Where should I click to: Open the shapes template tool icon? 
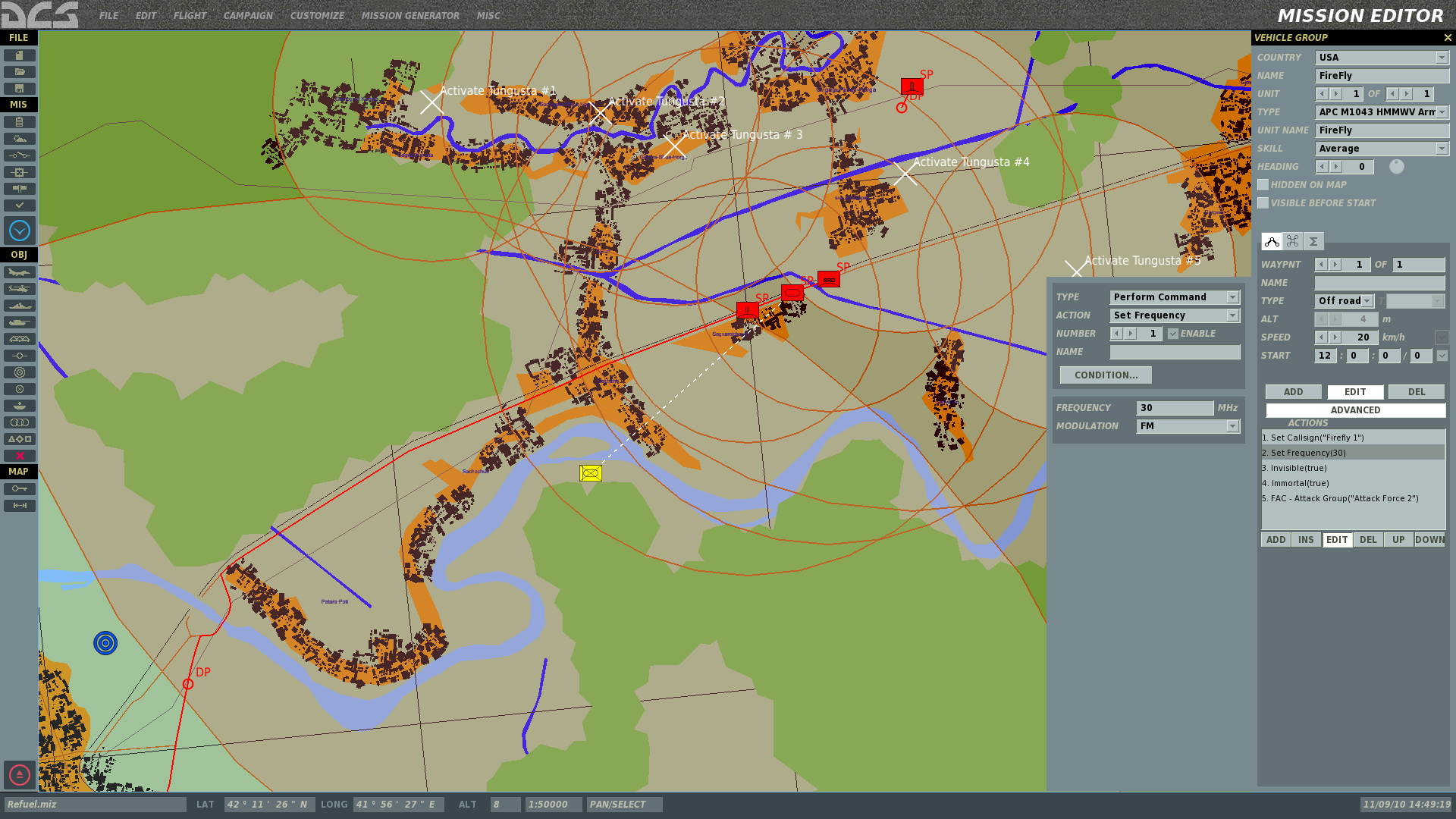click(20, 439)
